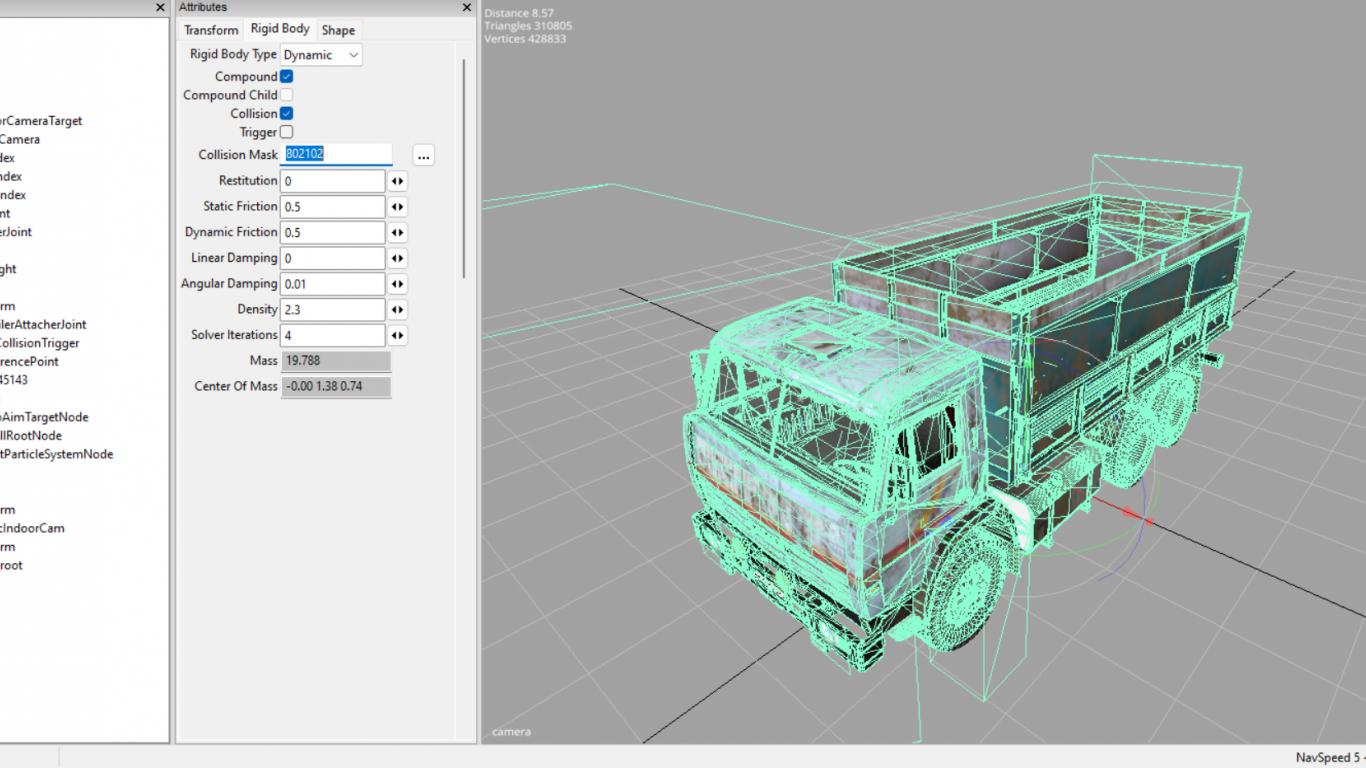Select the trailerAttacherJoint node in tree
Viewport: 1366px width, 768px height.
[42, 324]
